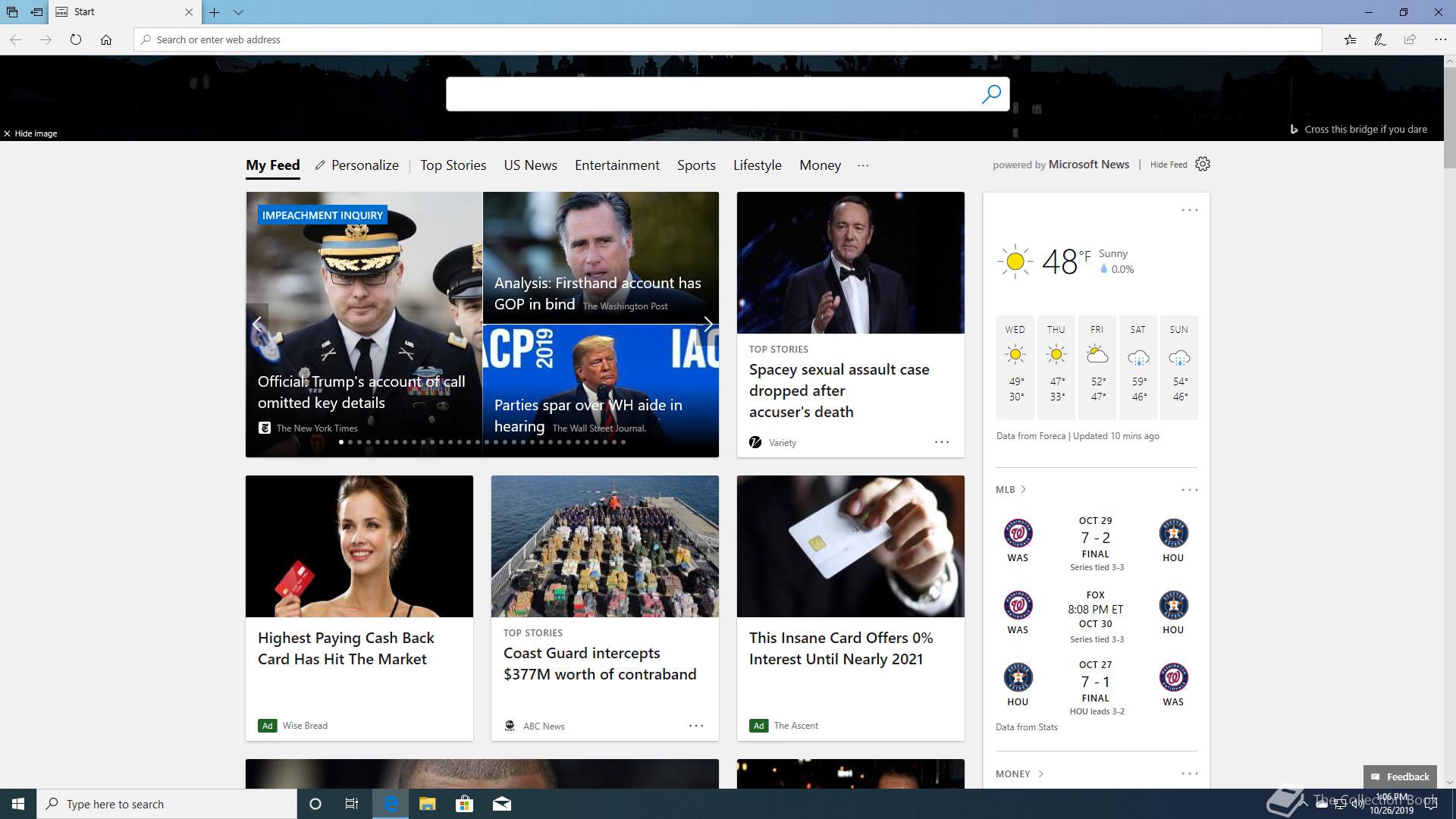Open 'Spacey sexual assault case dropped' headline
Image resolution: width=1456 pixels, height=819 pixels.
coord(839,391)
